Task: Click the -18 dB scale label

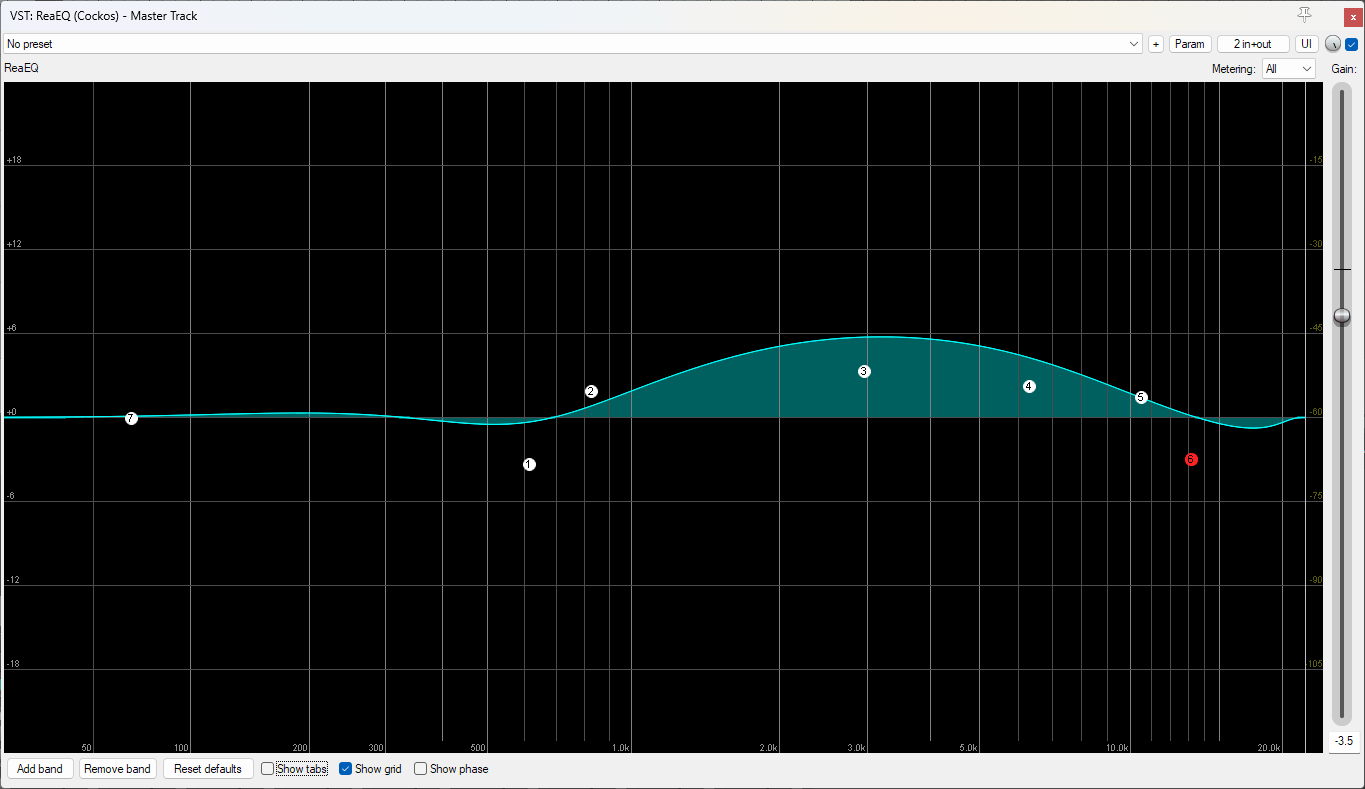Action: click(14, 664)
